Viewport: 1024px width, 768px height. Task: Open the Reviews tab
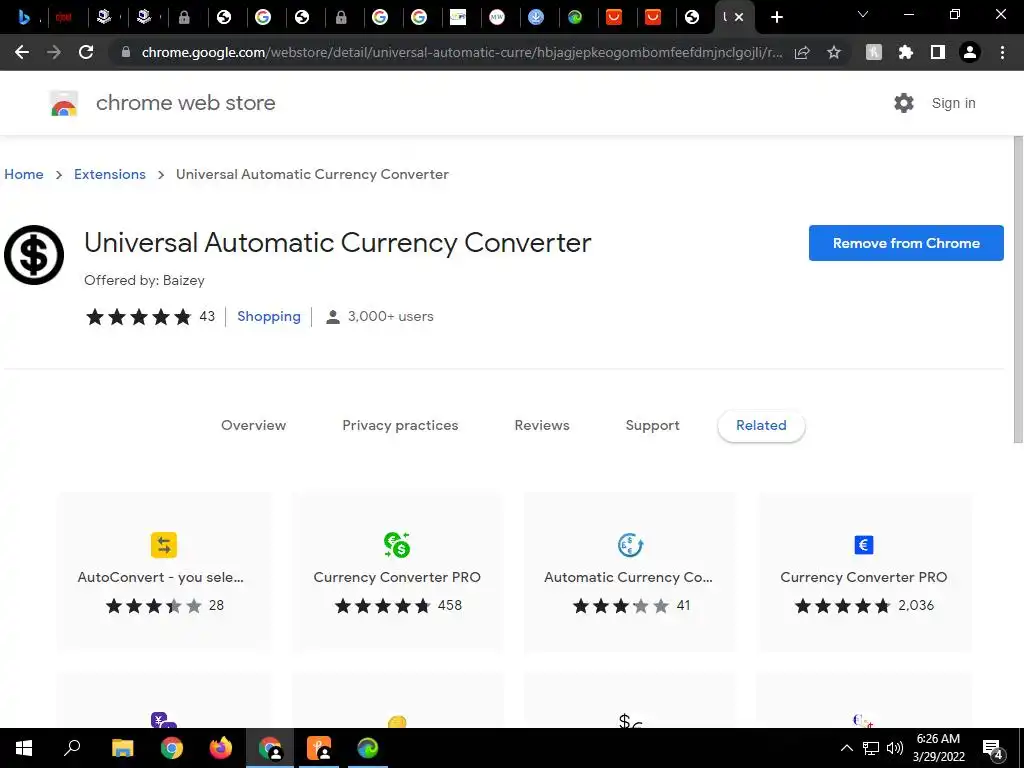pyautogui.click(x=542, y=425)
